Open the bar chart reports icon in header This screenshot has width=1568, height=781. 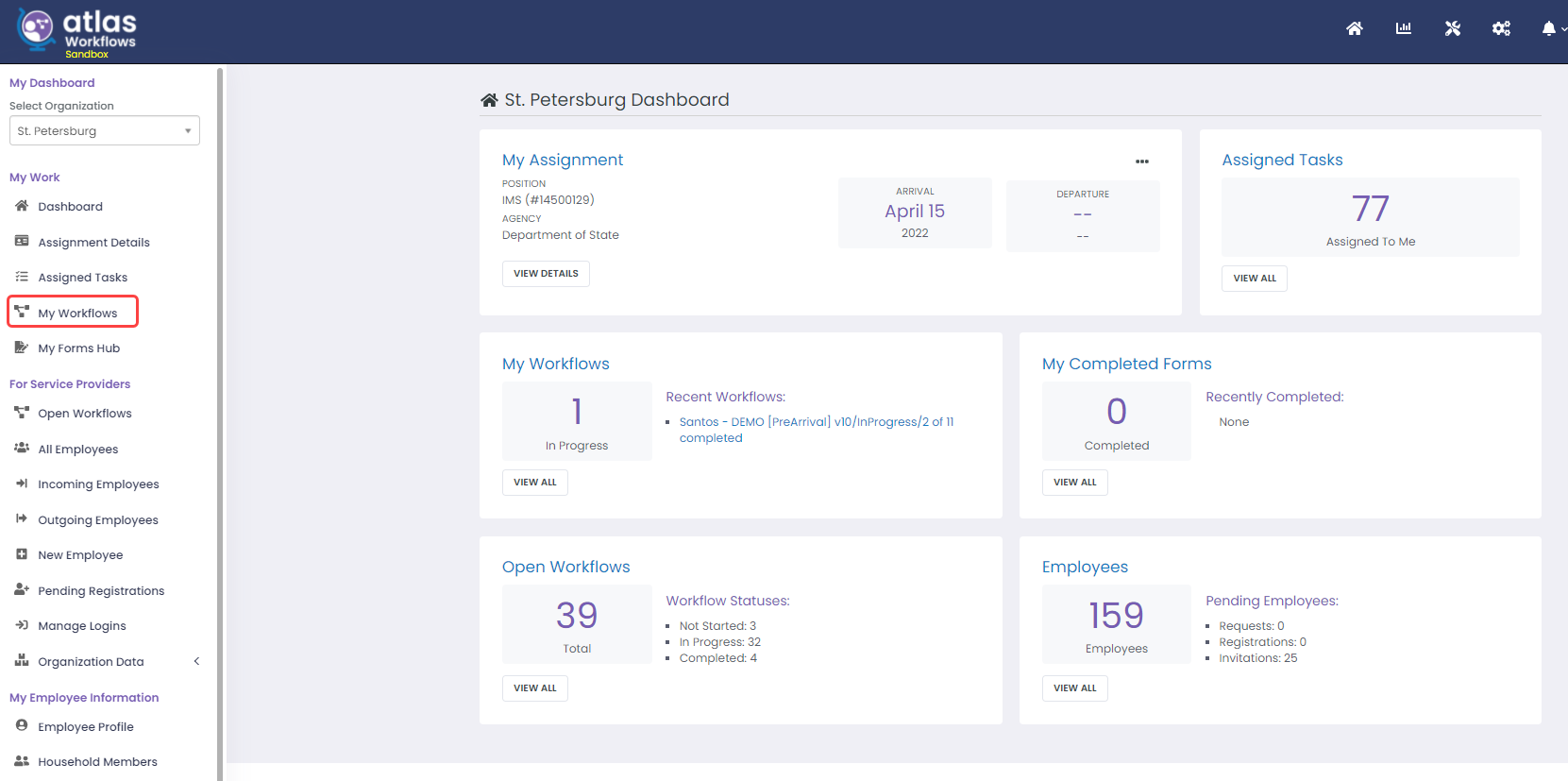point(1404,28)
